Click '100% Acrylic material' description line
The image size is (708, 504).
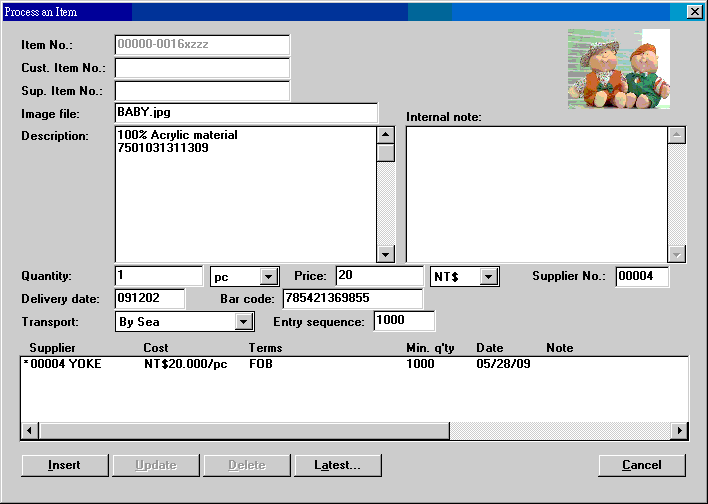177,135
